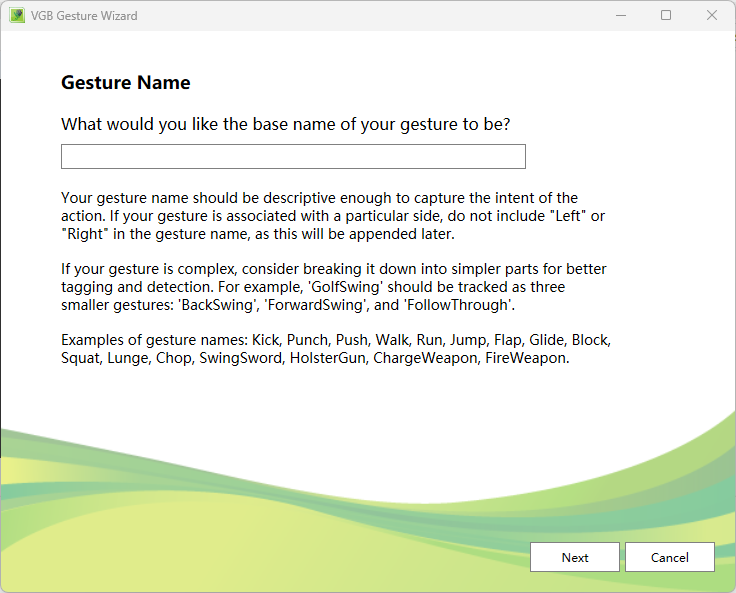
Task: Minimize the Gesture Wizard window
Action: coord(620,16)
